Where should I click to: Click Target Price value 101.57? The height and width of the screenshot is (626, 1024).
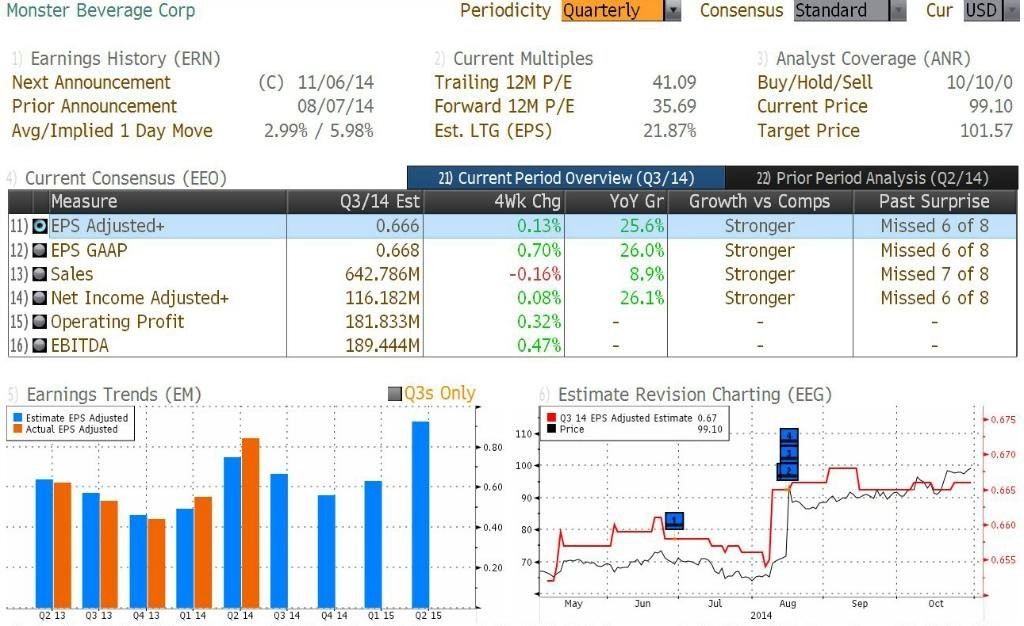point(986,131)
